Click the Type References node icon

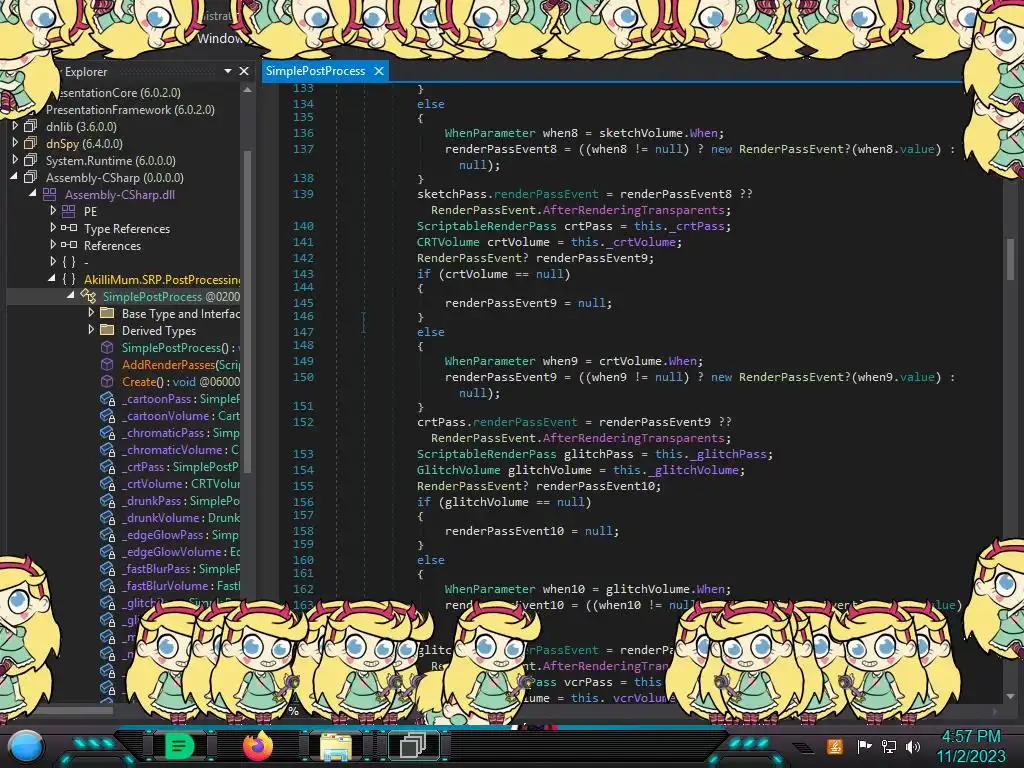click(x=69, y=228)
